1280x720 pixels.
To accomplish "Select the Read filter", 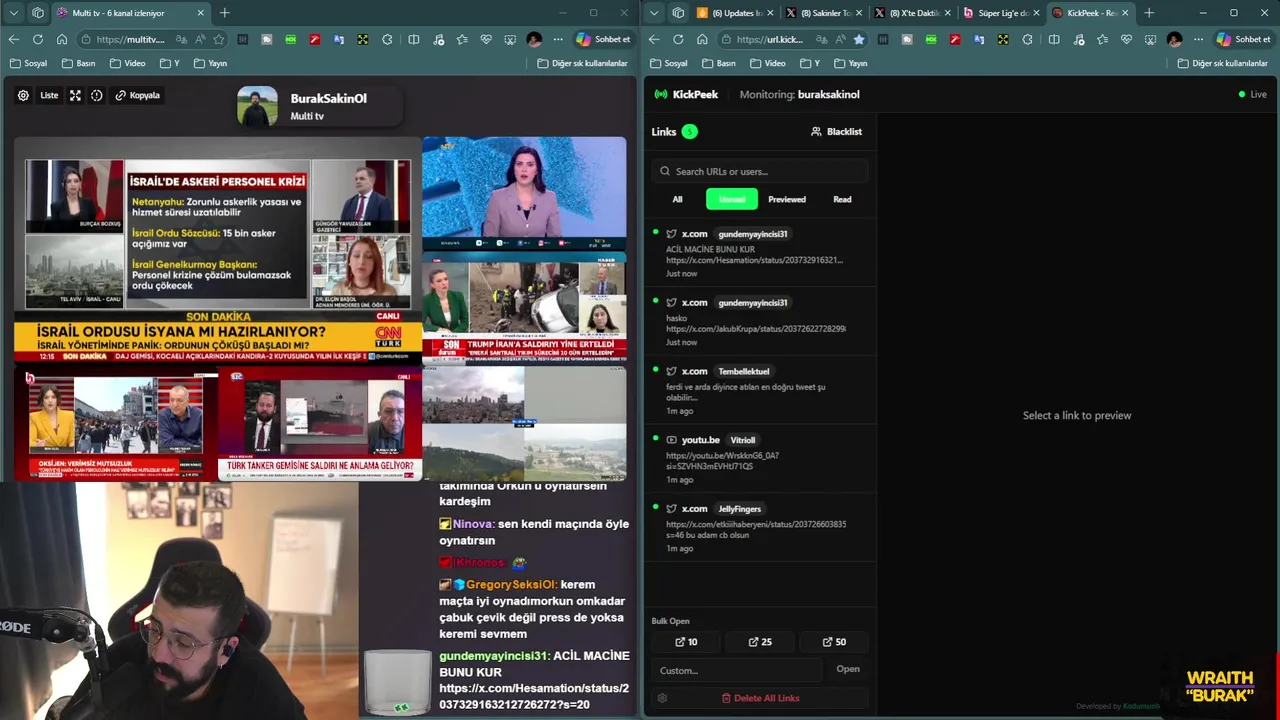I will 842,199.
